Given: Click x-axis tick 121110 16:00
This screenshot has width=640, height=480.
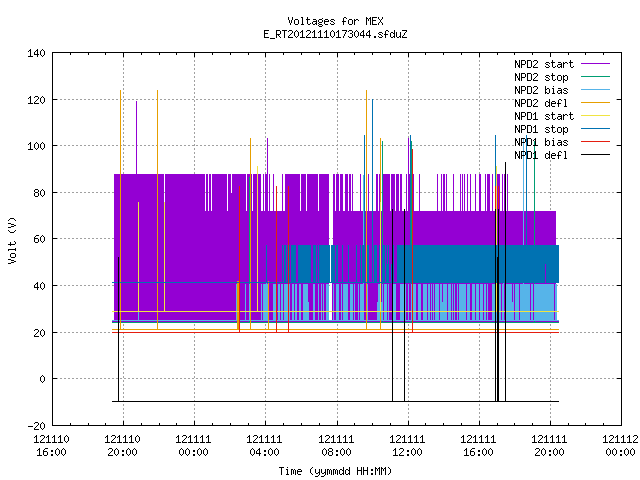Looking at the screenshot, I should [51, 446].
